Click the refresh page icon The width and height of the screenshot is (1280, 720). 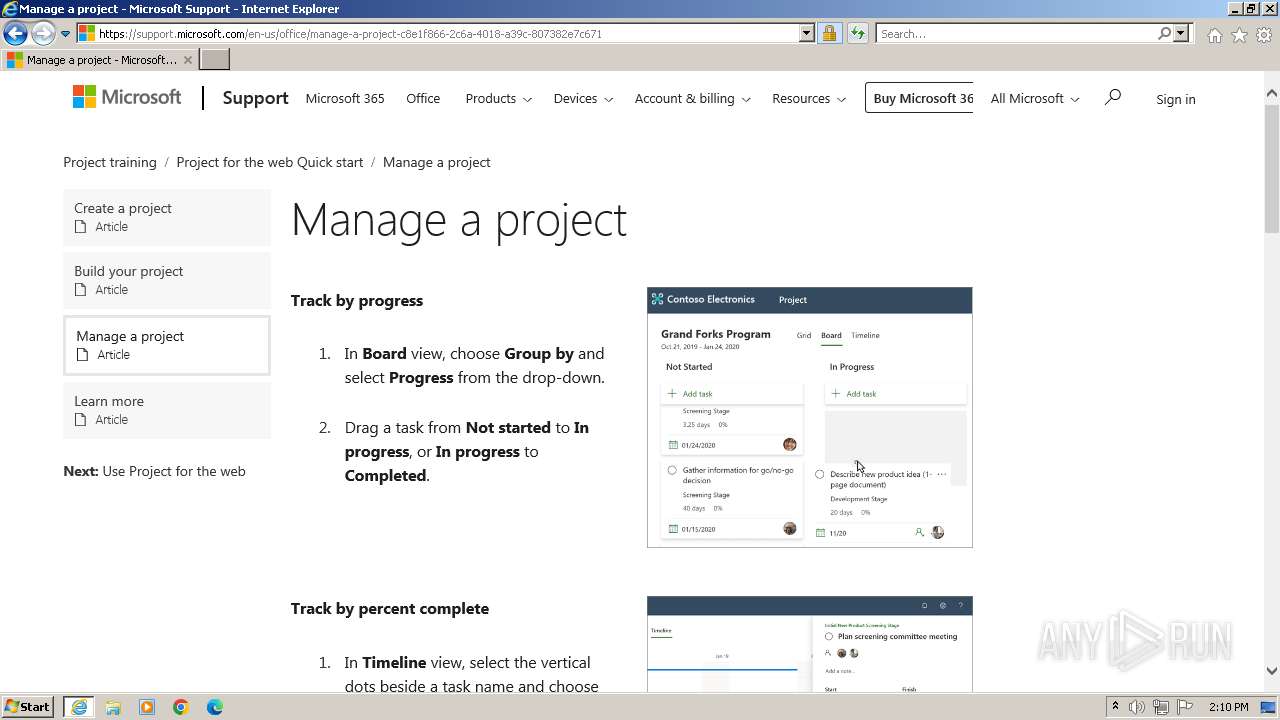pyautogui.click(x=857, y=33)
